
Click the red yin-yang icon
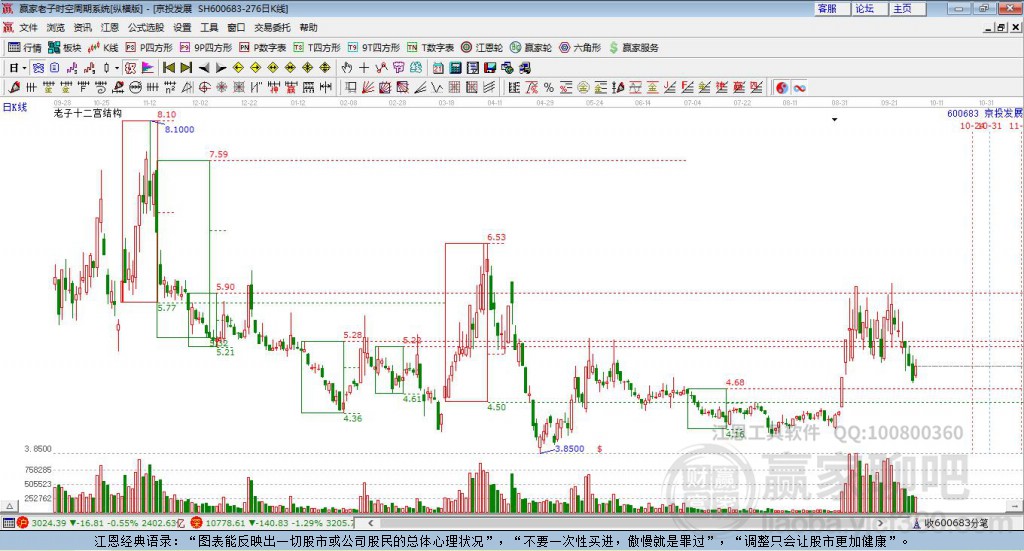(x=782, y=87)
